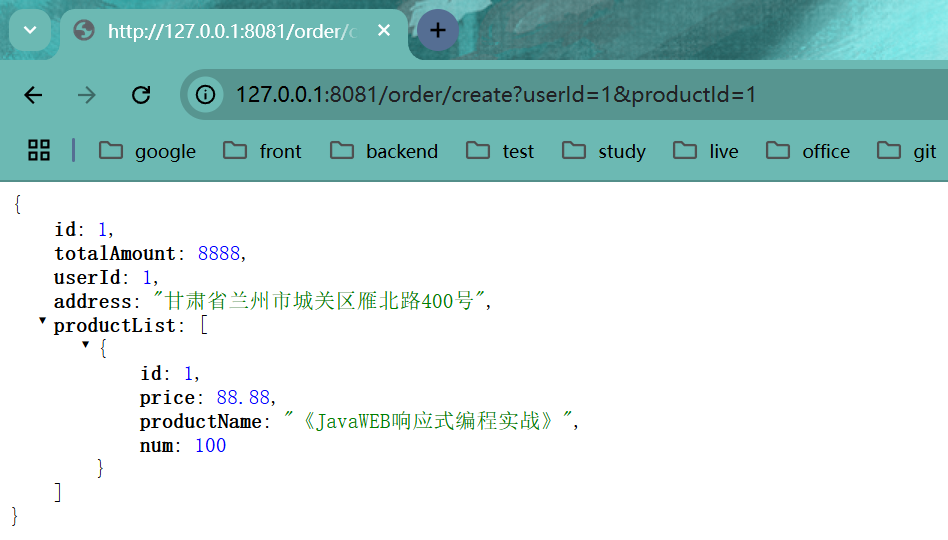The width and height of the screenshot is (948, 540).
Task: Go forward to the next page
Action: pyautogui.click(x=86, y=95)
